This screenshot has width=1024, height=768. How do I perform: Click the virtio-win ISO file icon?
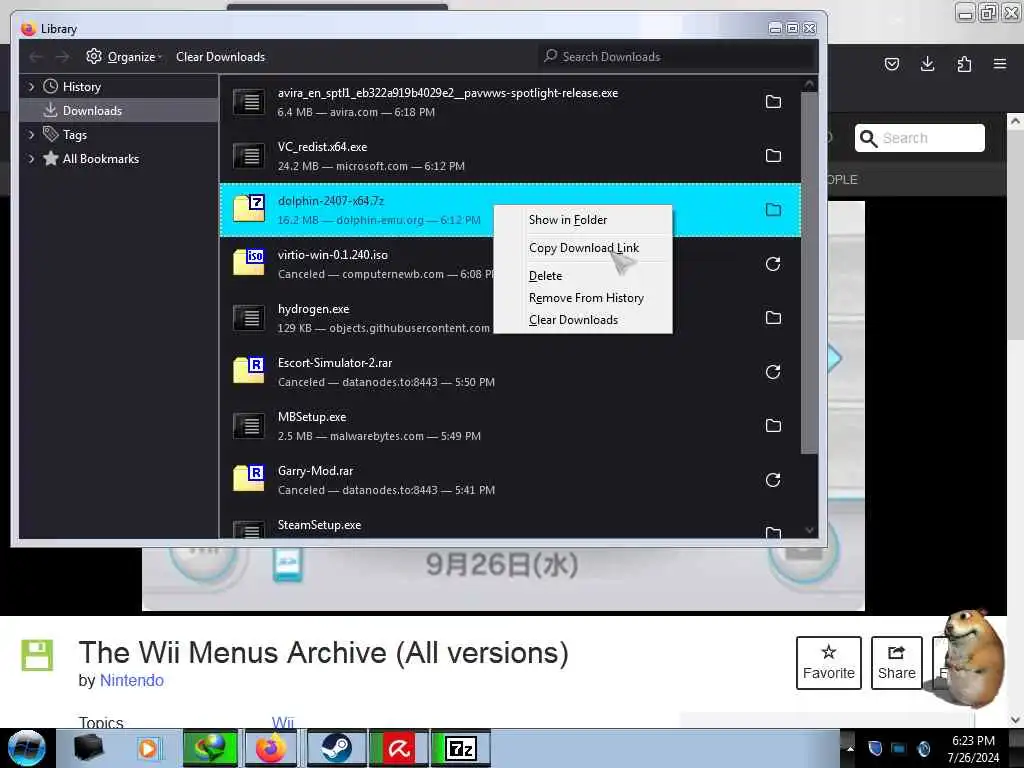pyautogui.click(x=249, y=262)
